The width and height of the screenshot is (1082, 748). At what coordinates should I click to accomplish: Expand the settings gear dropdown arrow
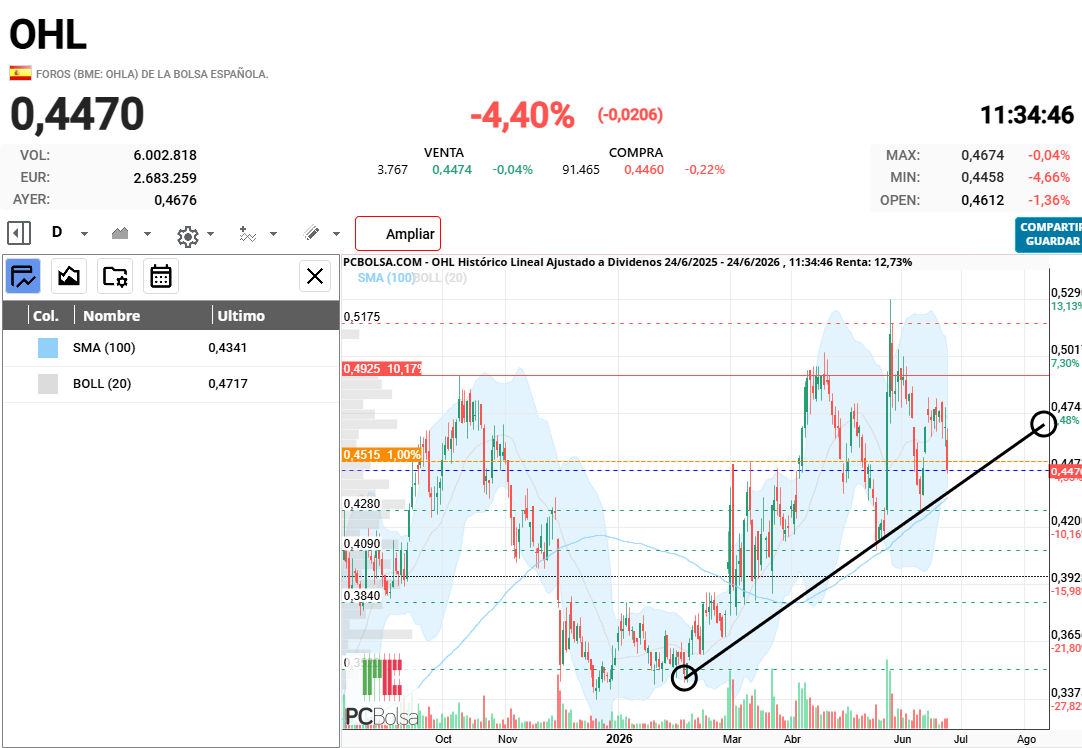(x=210, y=234)
